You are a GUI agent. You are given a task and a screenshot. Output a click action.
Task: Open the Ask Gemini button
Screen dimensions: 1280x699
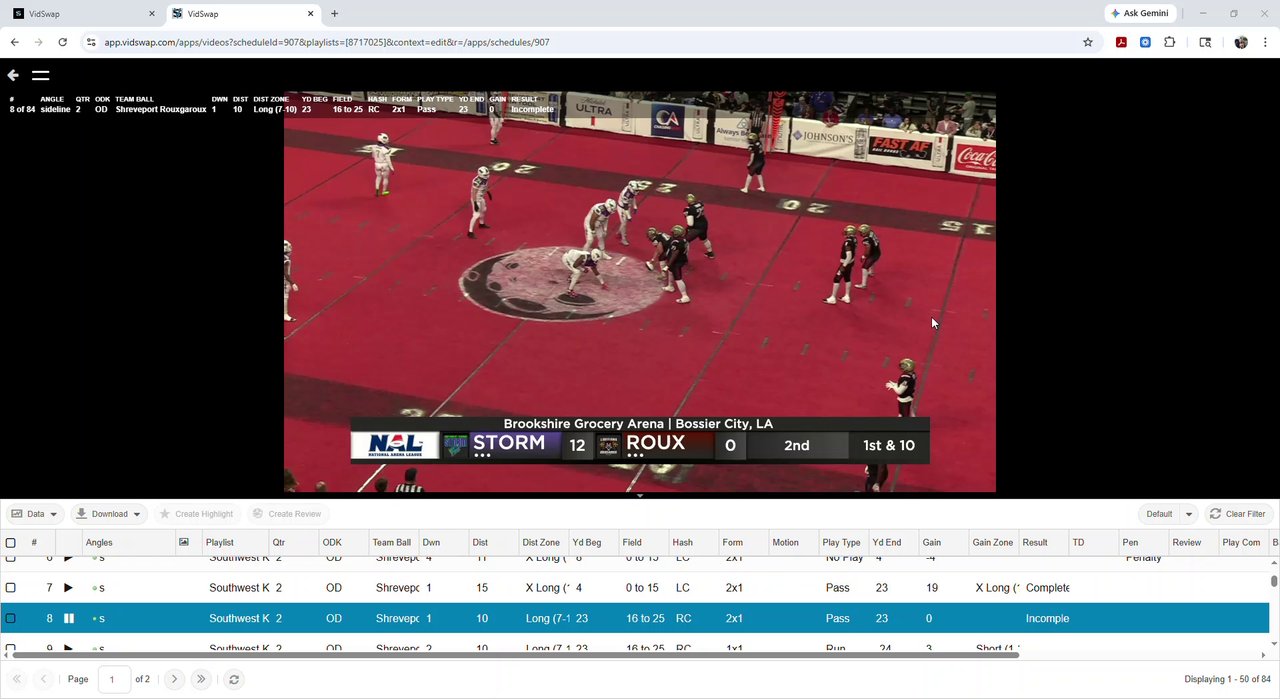tap(1140, 14)
